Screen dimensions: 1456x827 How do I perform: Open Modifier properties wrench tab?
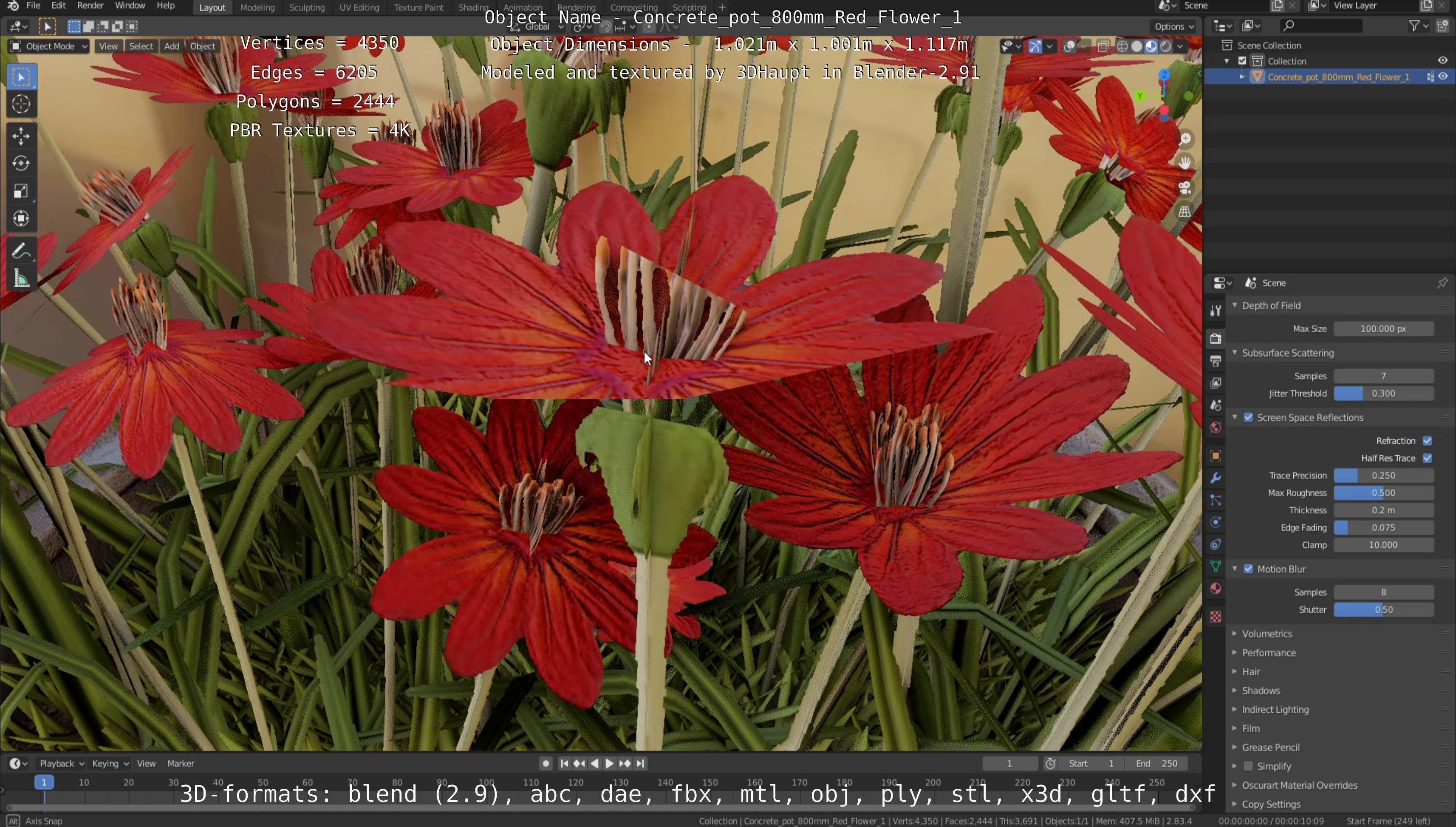[x=1215, y=478]
